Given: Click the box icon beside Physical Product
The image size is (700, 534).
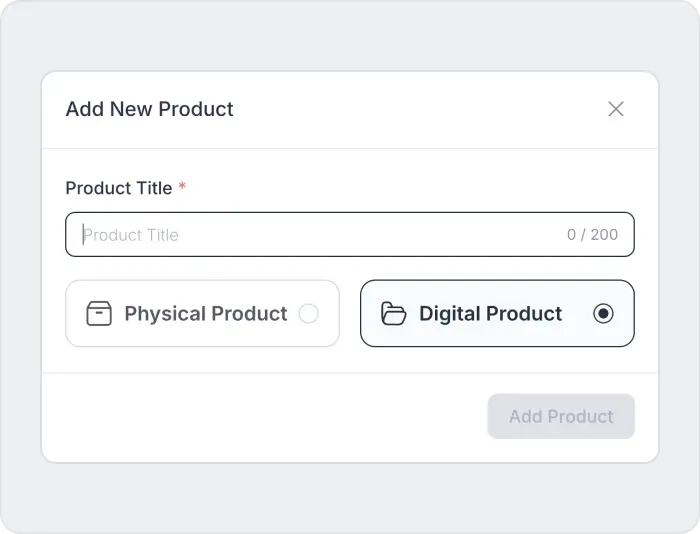Looking at the screenshot, I should [x=99, y=314].
